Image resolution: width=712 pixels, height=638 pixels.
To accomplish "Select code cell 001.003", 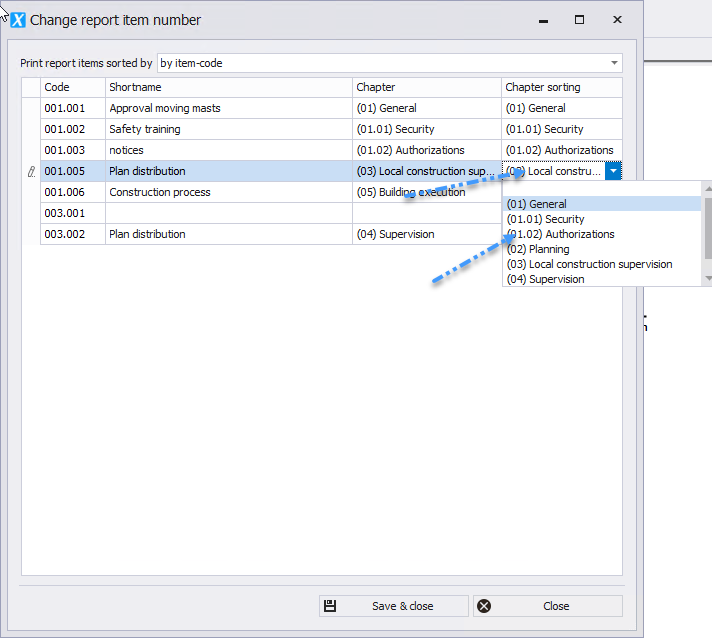I will click(73, 150).
